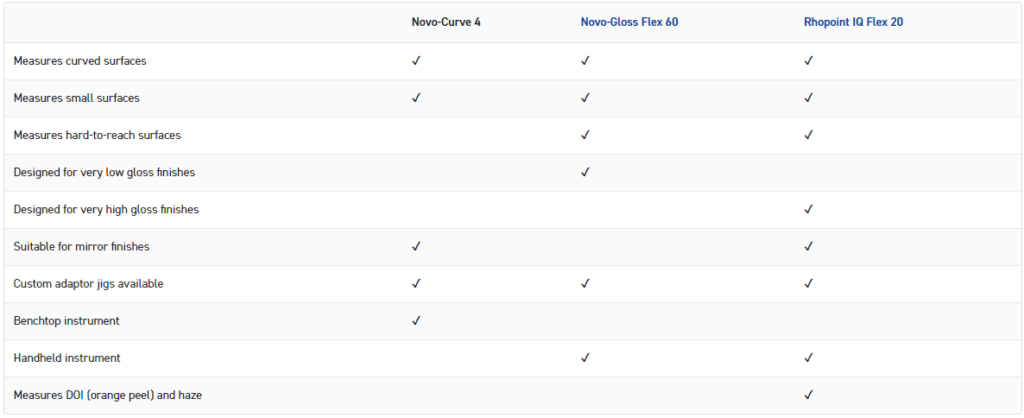Viewport: 1024px width, 418px height.
Task: Click Novo-Gloss Flex 60 checkmark for small surfaces
Action: pyautogui.click(x=585, y=98)
